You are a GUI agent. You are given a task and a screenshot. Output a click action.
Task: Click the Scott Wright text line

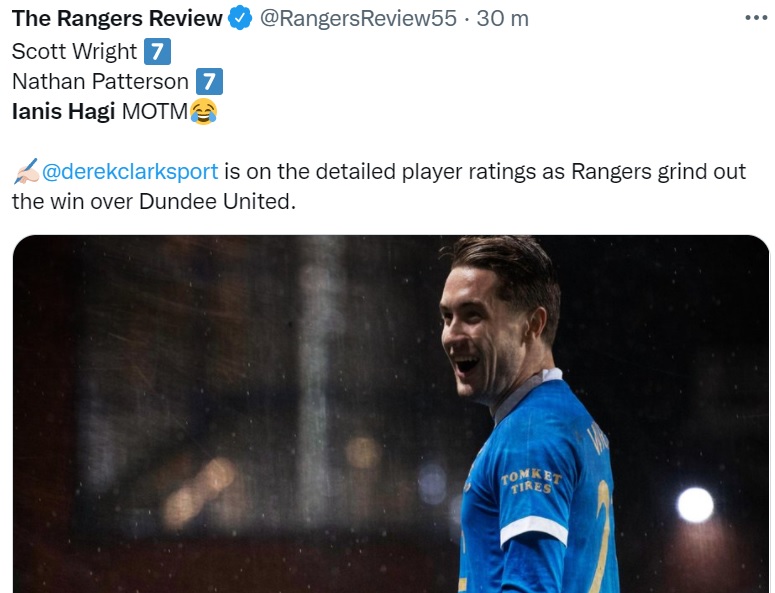(74, 51)
